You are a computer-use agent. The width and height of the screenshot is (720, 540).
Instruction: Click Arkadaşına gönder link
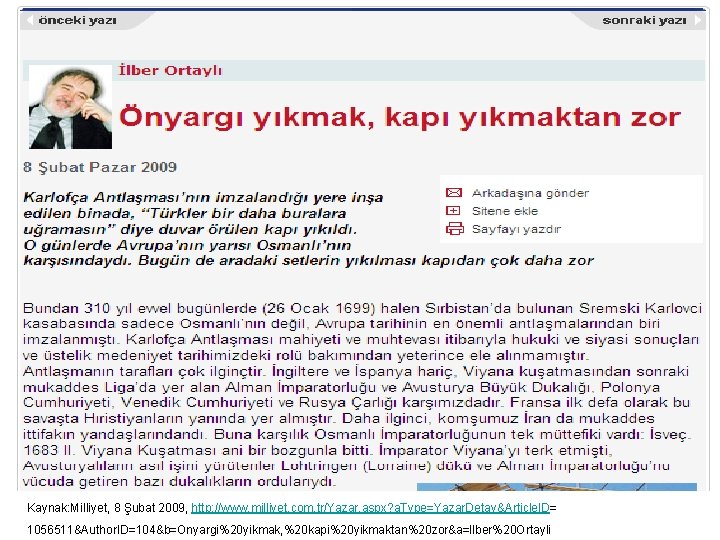[x=530, y=193]
